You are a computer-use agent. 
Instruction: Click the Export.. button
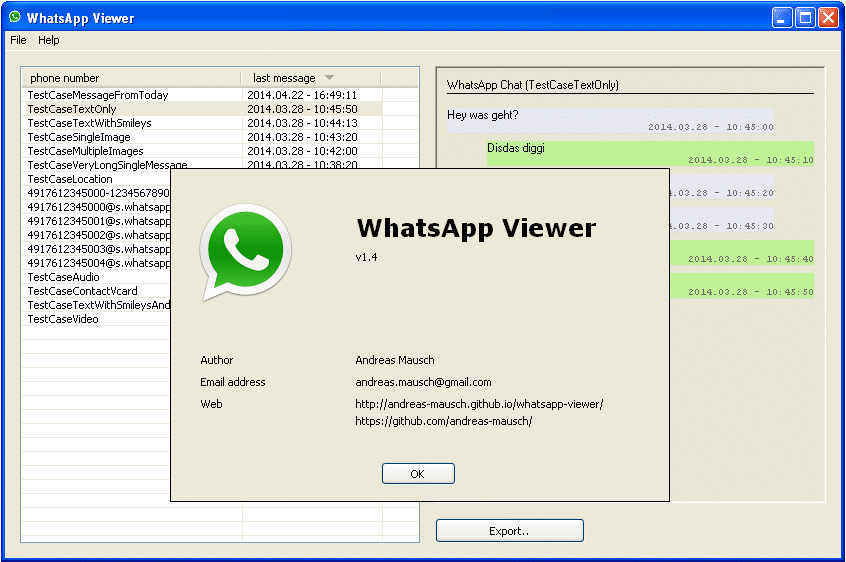pos(509,531)
